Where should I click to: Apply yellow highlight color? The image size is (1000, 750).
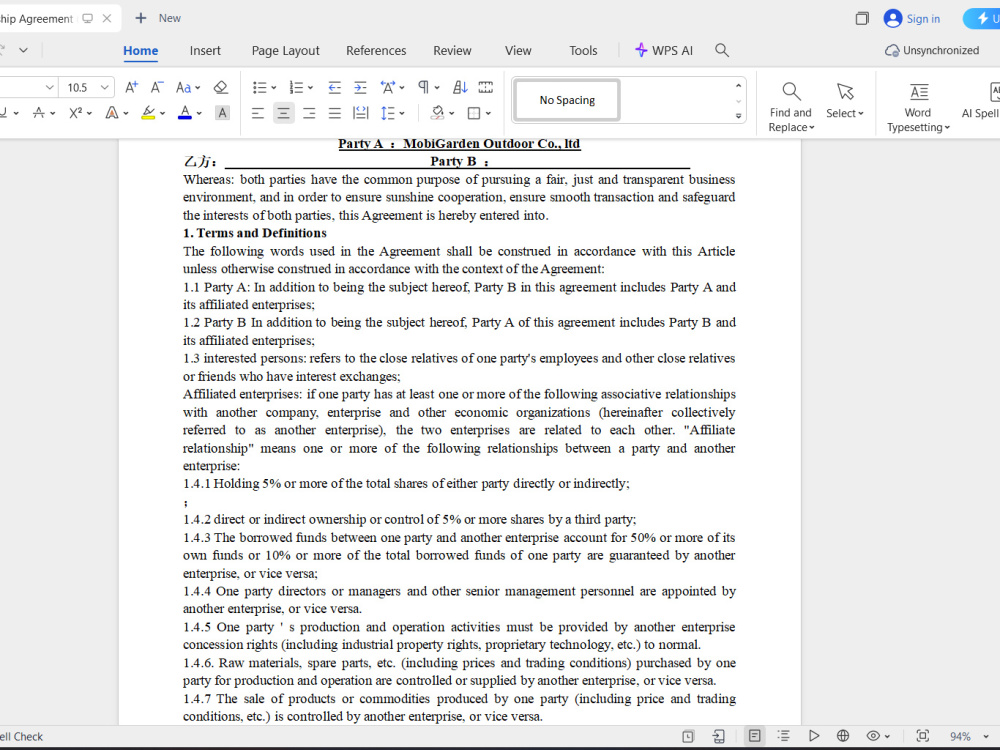click(x=149, y=114)
